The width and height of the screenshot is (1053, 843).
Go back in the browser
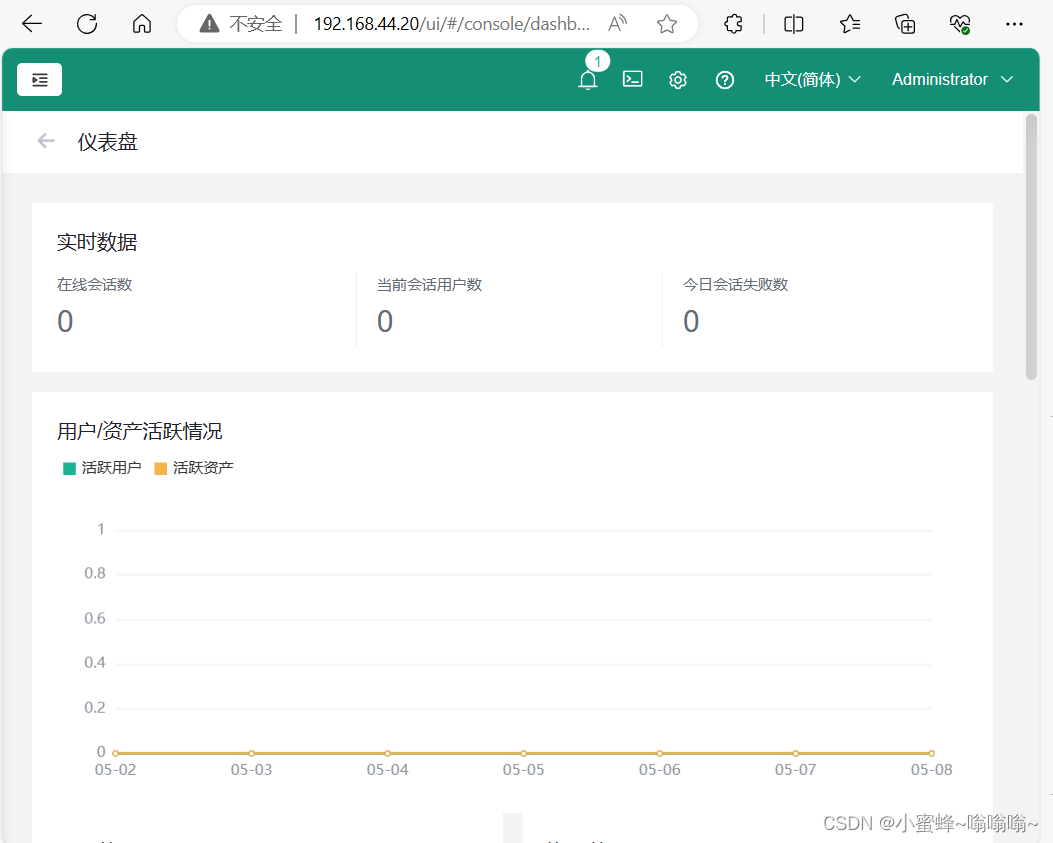[x=32, y=24]
